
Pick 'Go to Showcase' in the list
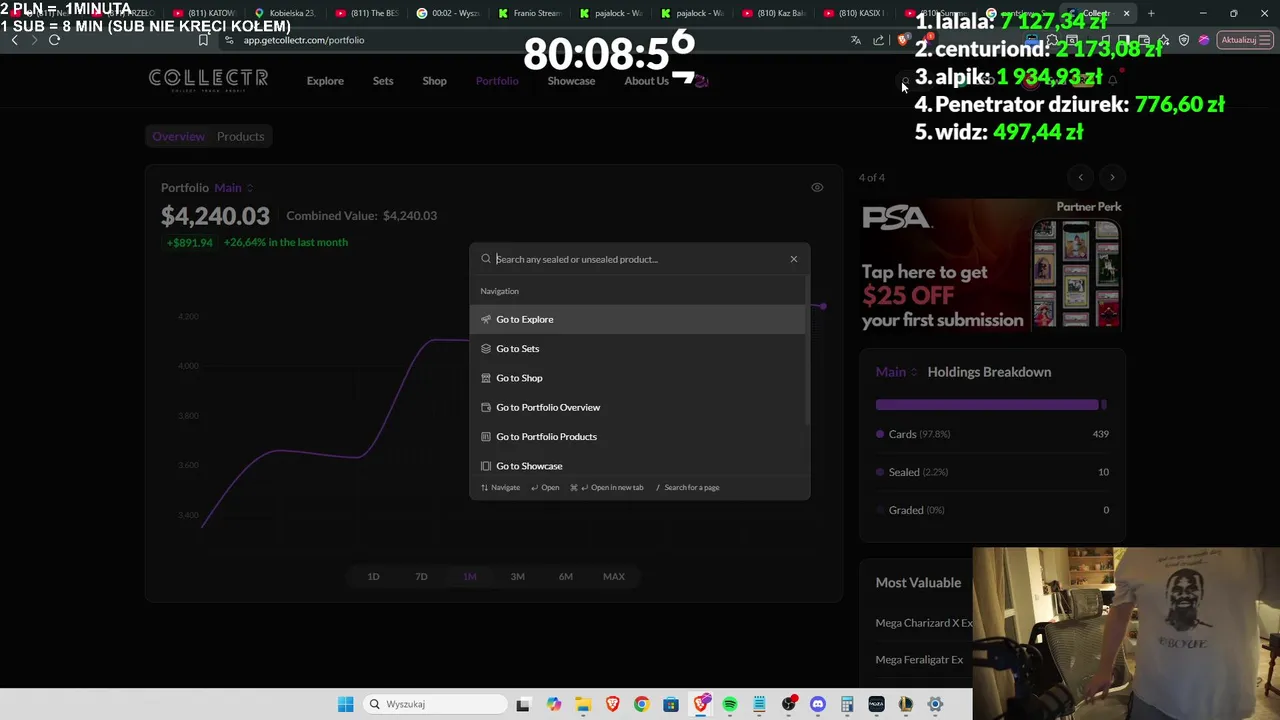click(637, 466)
